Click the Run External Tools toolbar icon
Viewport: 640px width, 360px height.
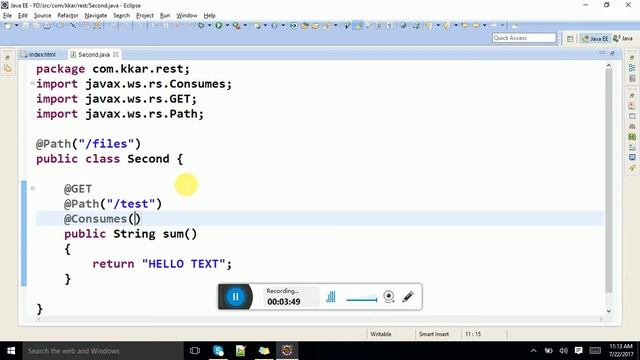coord(236,26)
